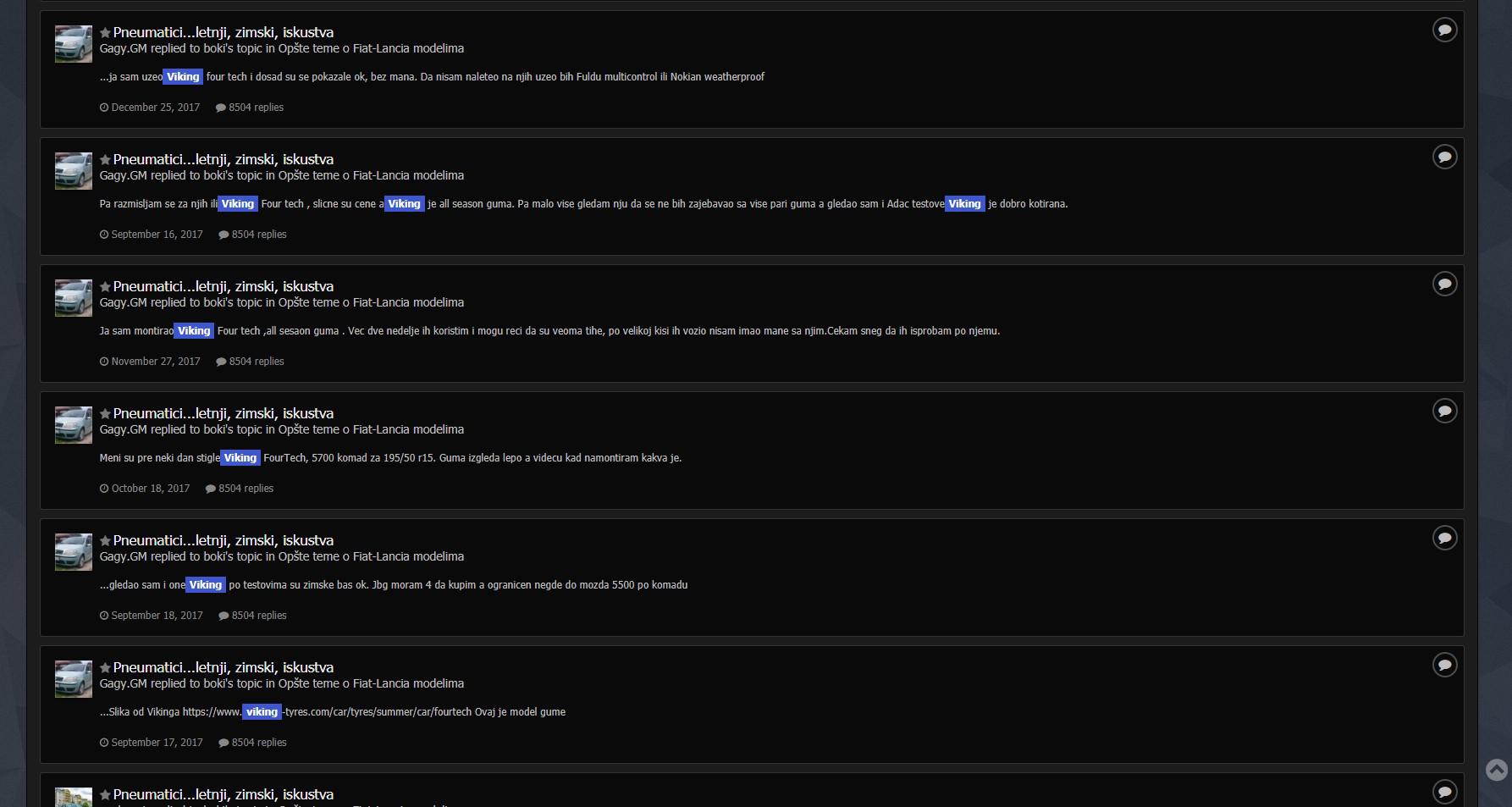Click the speech bubble icon on December 25 result

point(1444,30)
